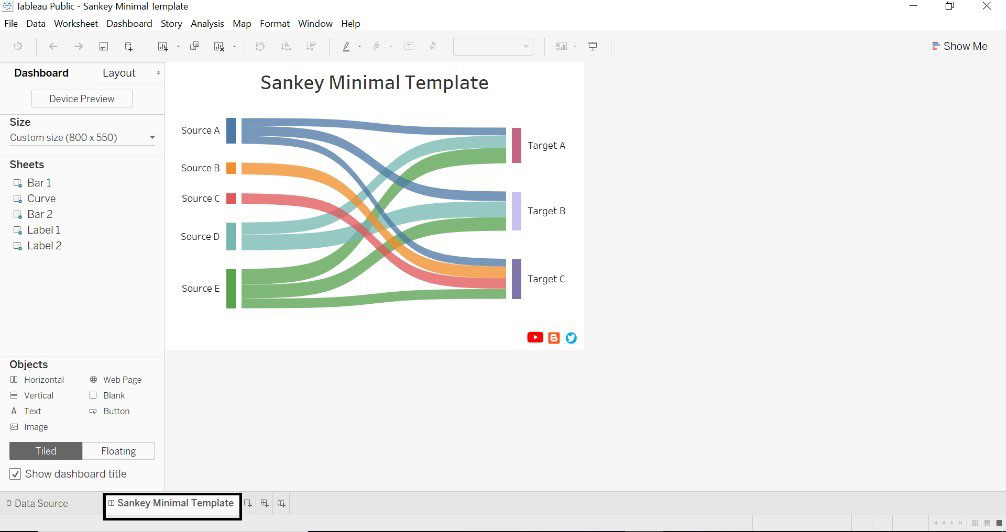The width and height of the screenshot is (1006, 532).
Task: Open the Fit dropdown in toolbar
Action: (493, 46)
